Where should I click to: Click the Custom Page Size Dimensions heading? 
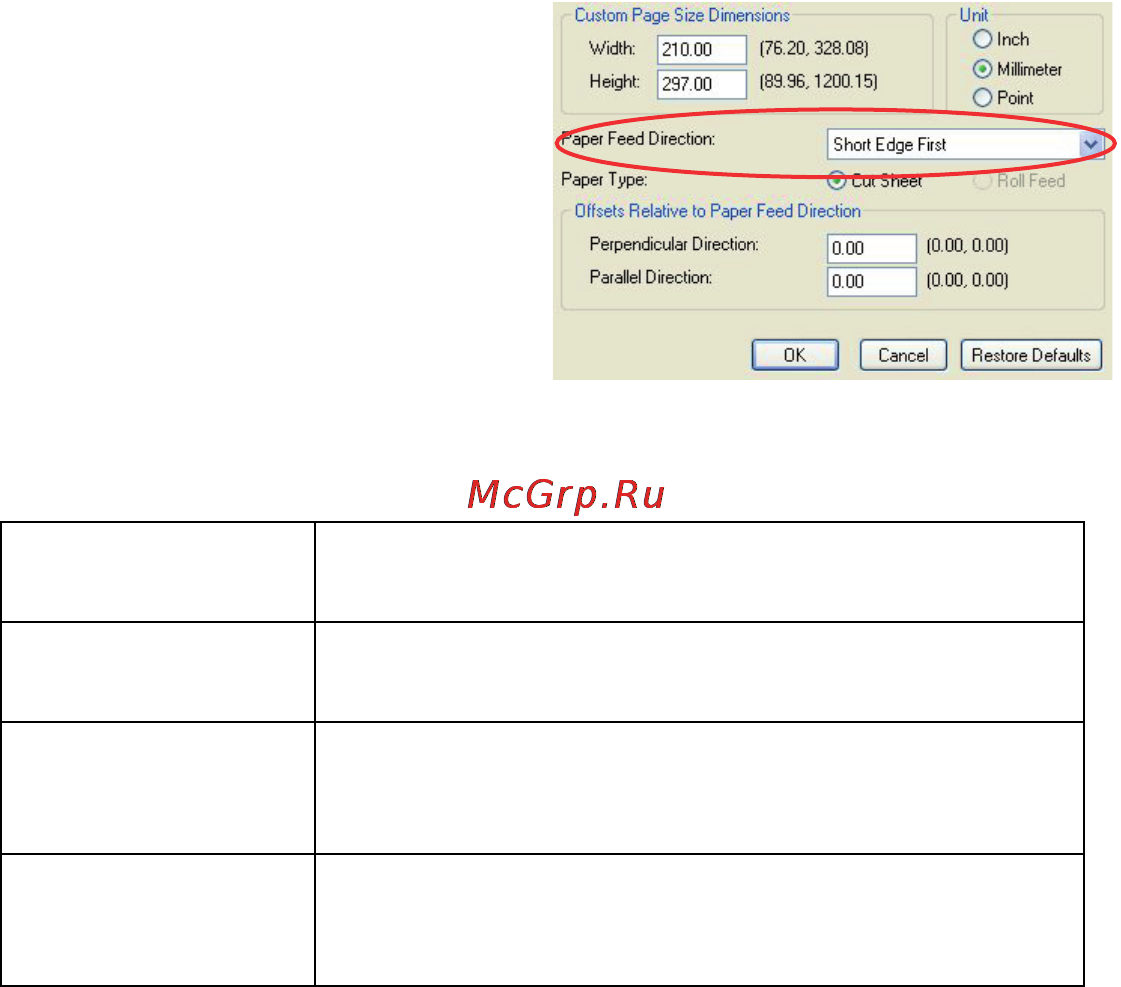point(682,15)
